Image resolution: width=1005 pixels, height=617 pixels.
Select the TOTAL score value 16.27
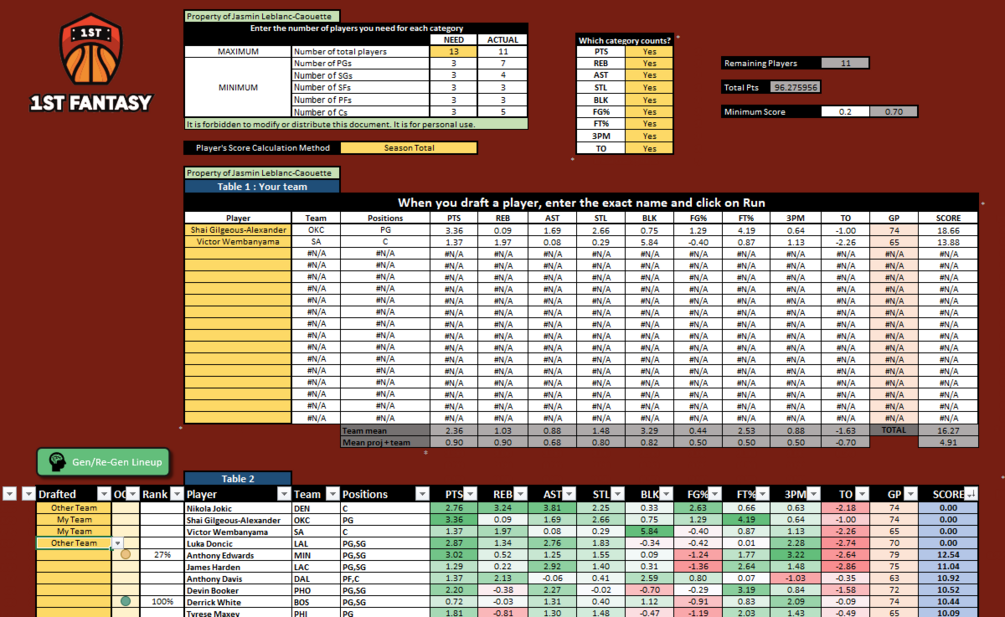(948, 431)
